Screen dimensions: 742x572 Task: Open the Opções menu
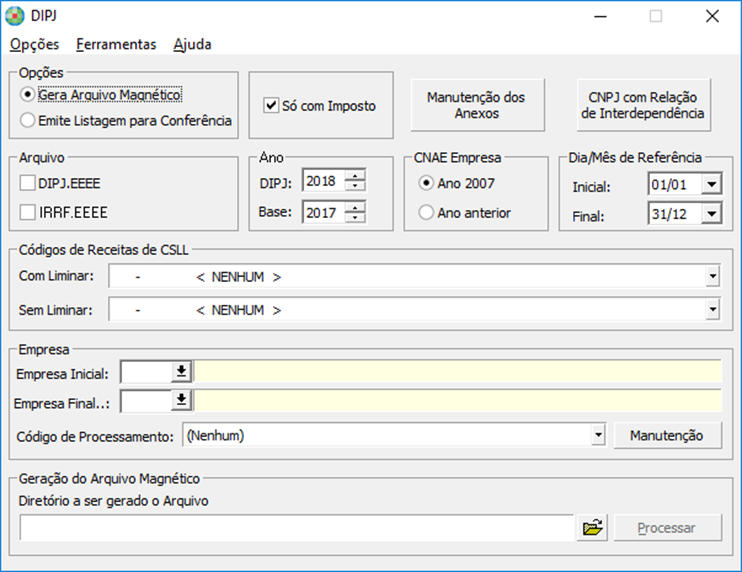point(35,44)
